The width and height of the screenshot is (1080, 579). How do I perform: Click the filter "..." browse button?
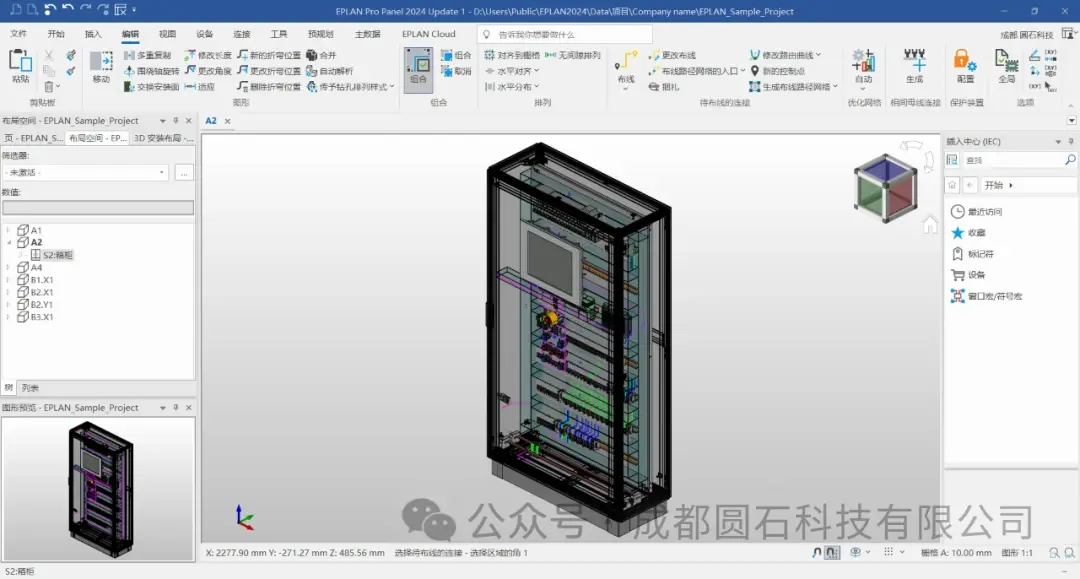click(x=184, y=172)
